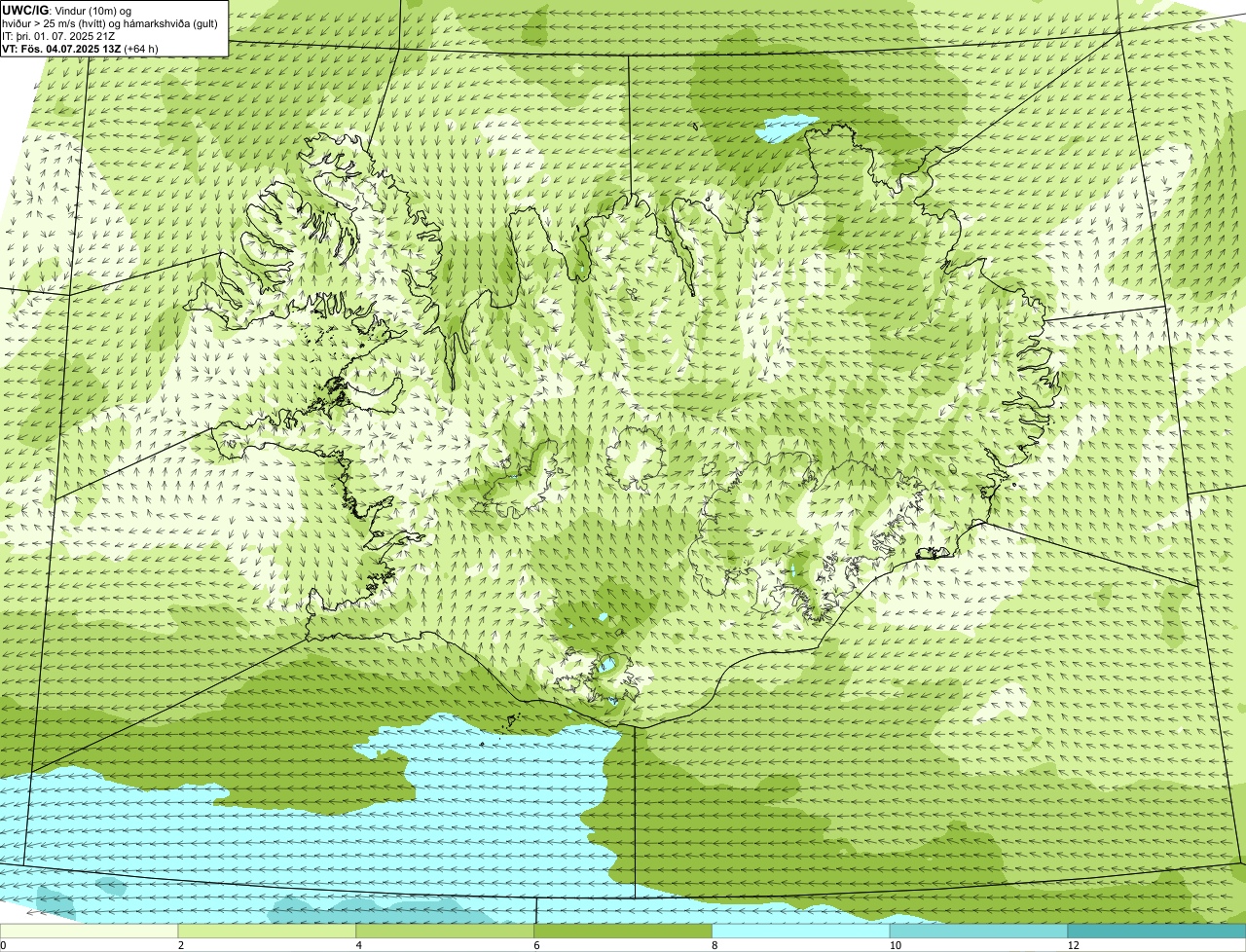Image resolution: width=1246 pixels, height=952 pixels.
Task: Choose the dark green 6–8 legend swatch
Action: (x=623, y=931)
